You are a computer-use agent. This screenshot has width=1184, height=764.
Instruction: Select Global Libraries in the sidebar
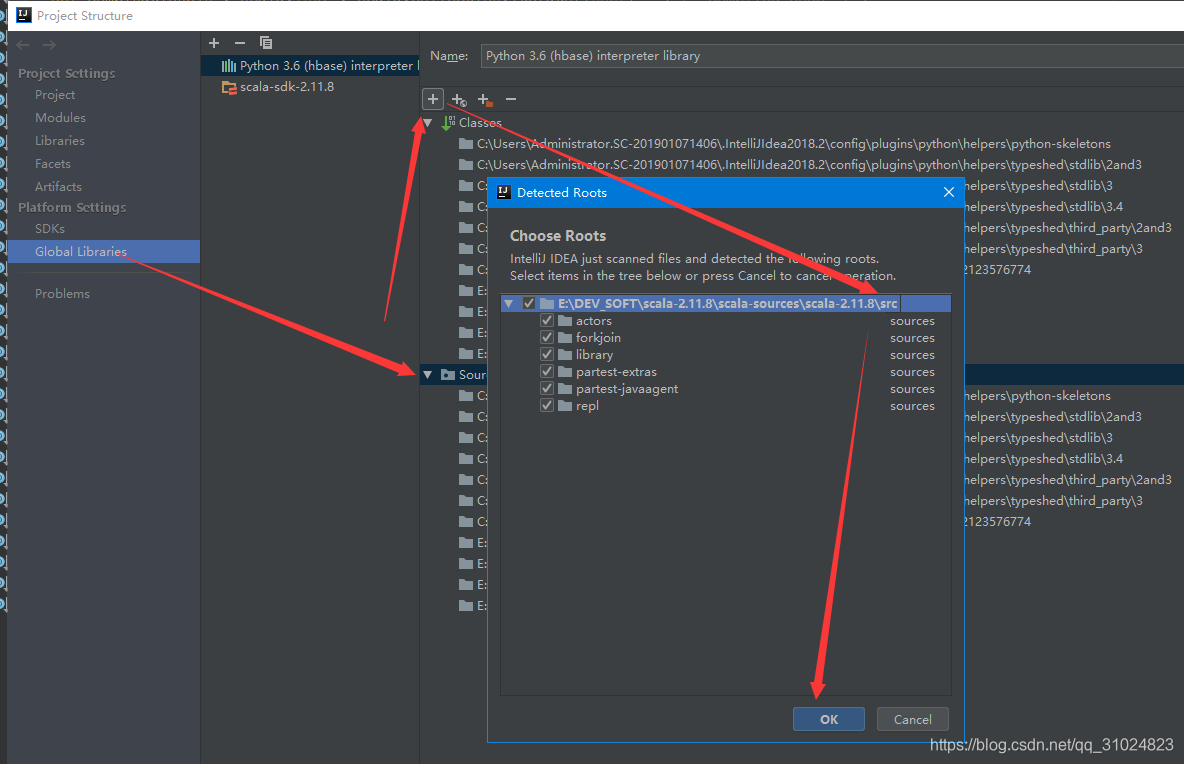tap(103, 251)
